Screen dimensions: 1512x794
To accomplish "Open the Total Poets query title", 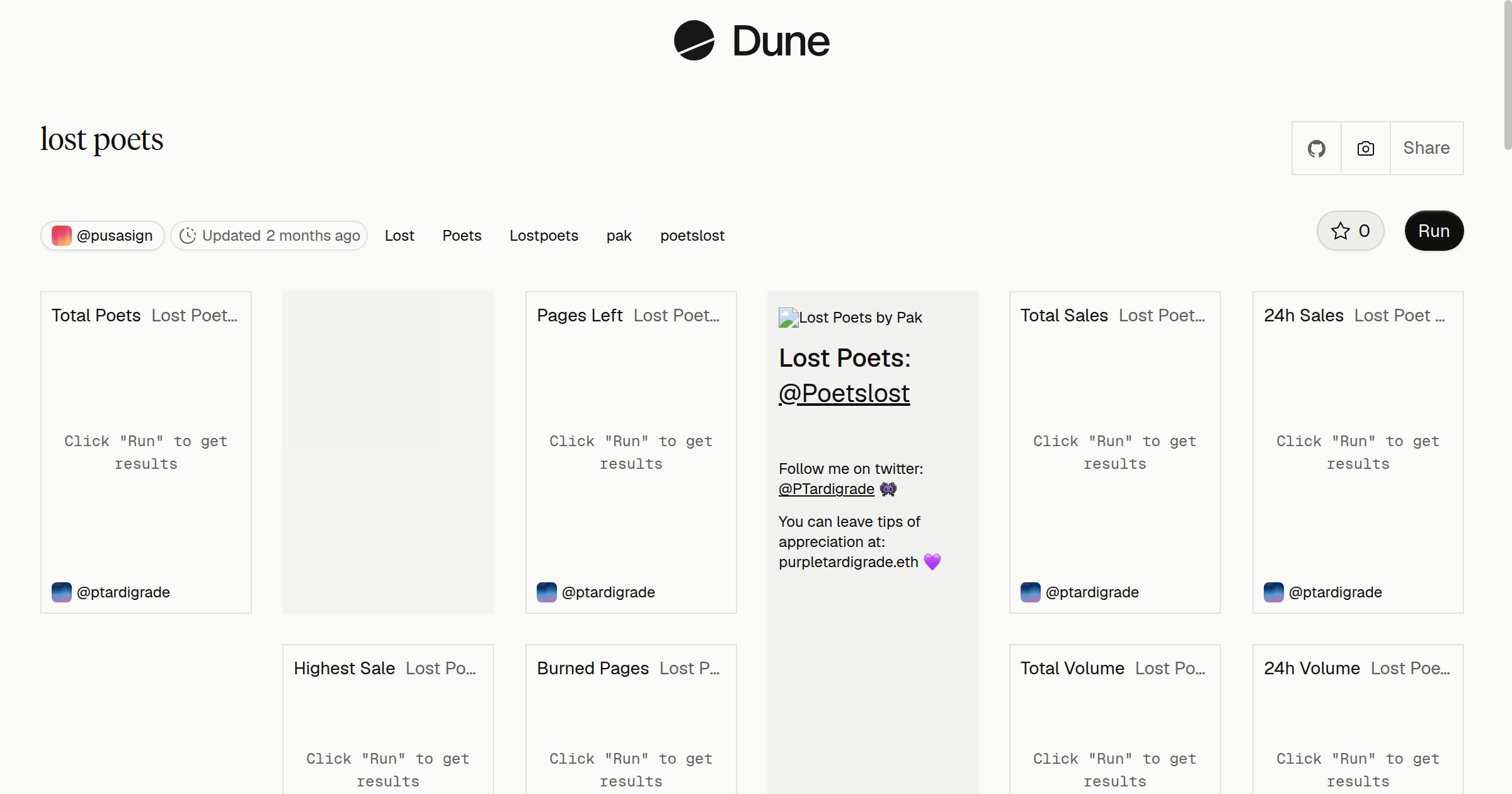I will pyautogui.click(x=96, y=316).
